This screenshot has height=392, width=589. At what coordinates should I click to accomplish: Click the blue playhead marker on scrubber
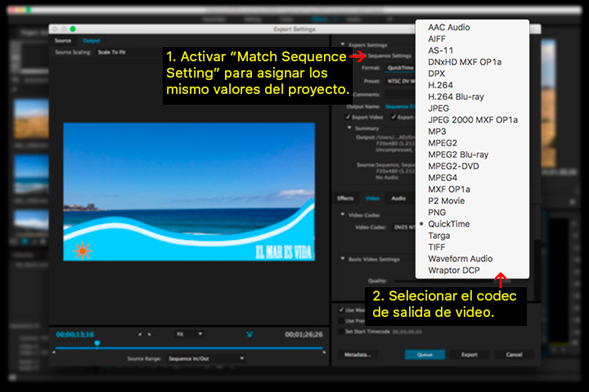(97, 344)
